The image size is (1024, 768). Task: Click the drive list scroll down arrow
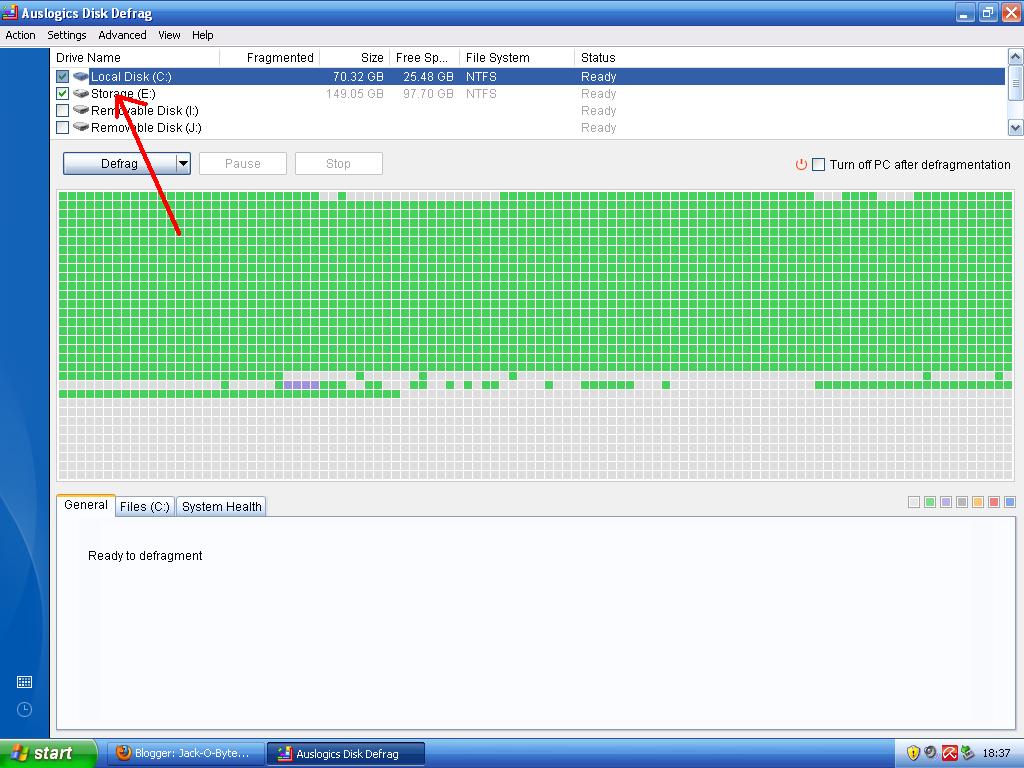(x=1016, y=127)
